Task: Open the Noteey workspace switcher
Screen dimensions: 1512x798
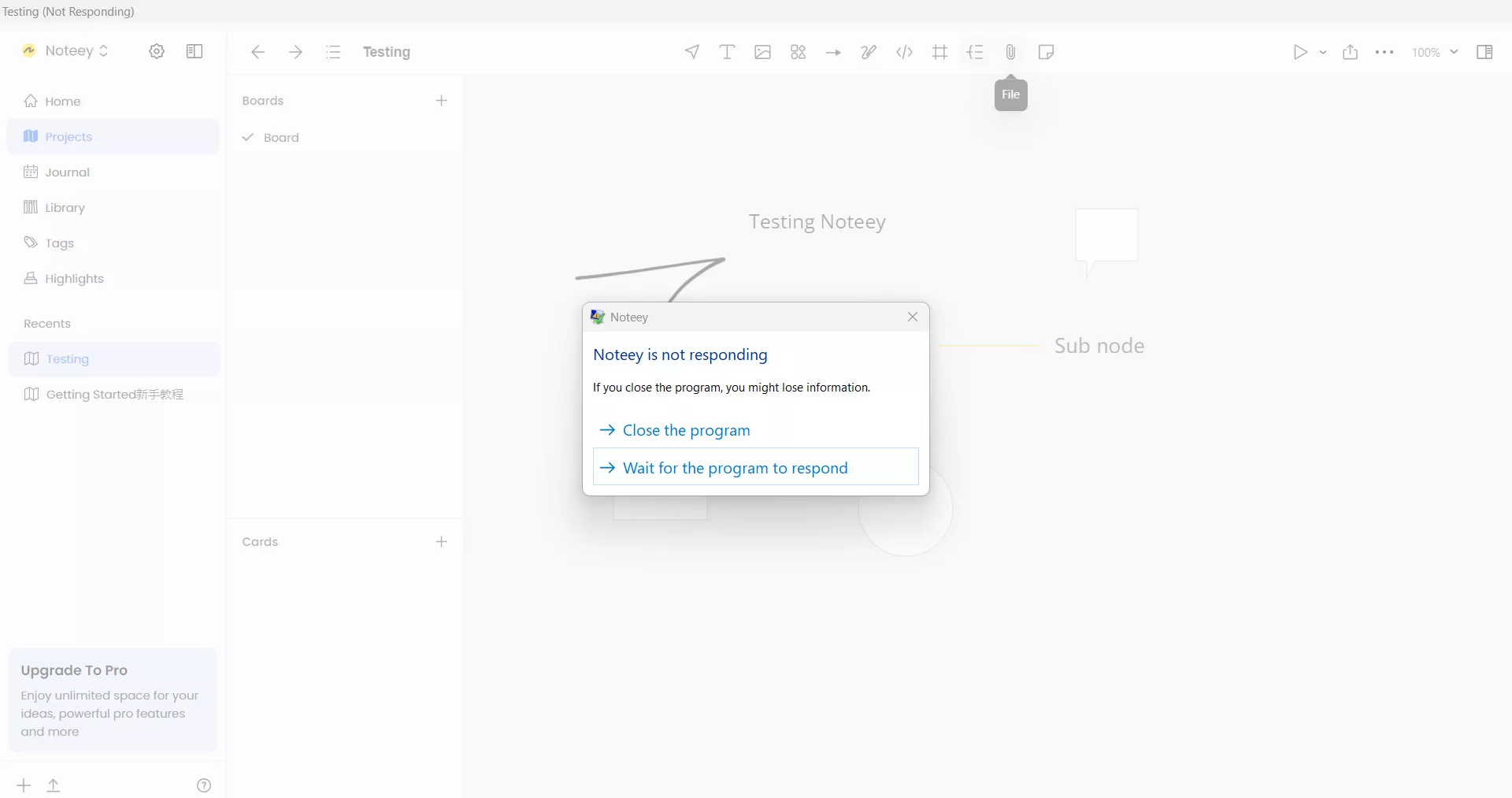Action: tap(66, 50)
